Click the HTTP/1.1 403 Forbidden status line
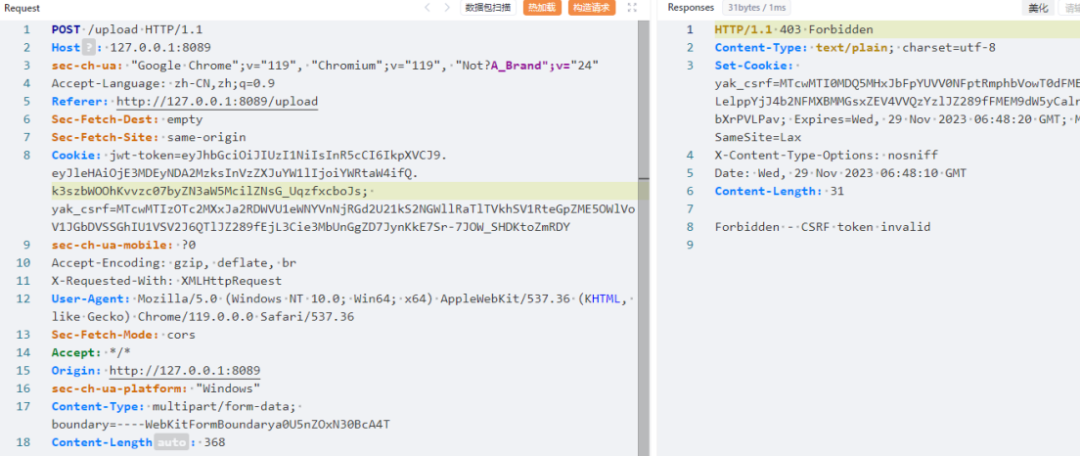This screenshot has width=1080, height=456. pos(794,30)
